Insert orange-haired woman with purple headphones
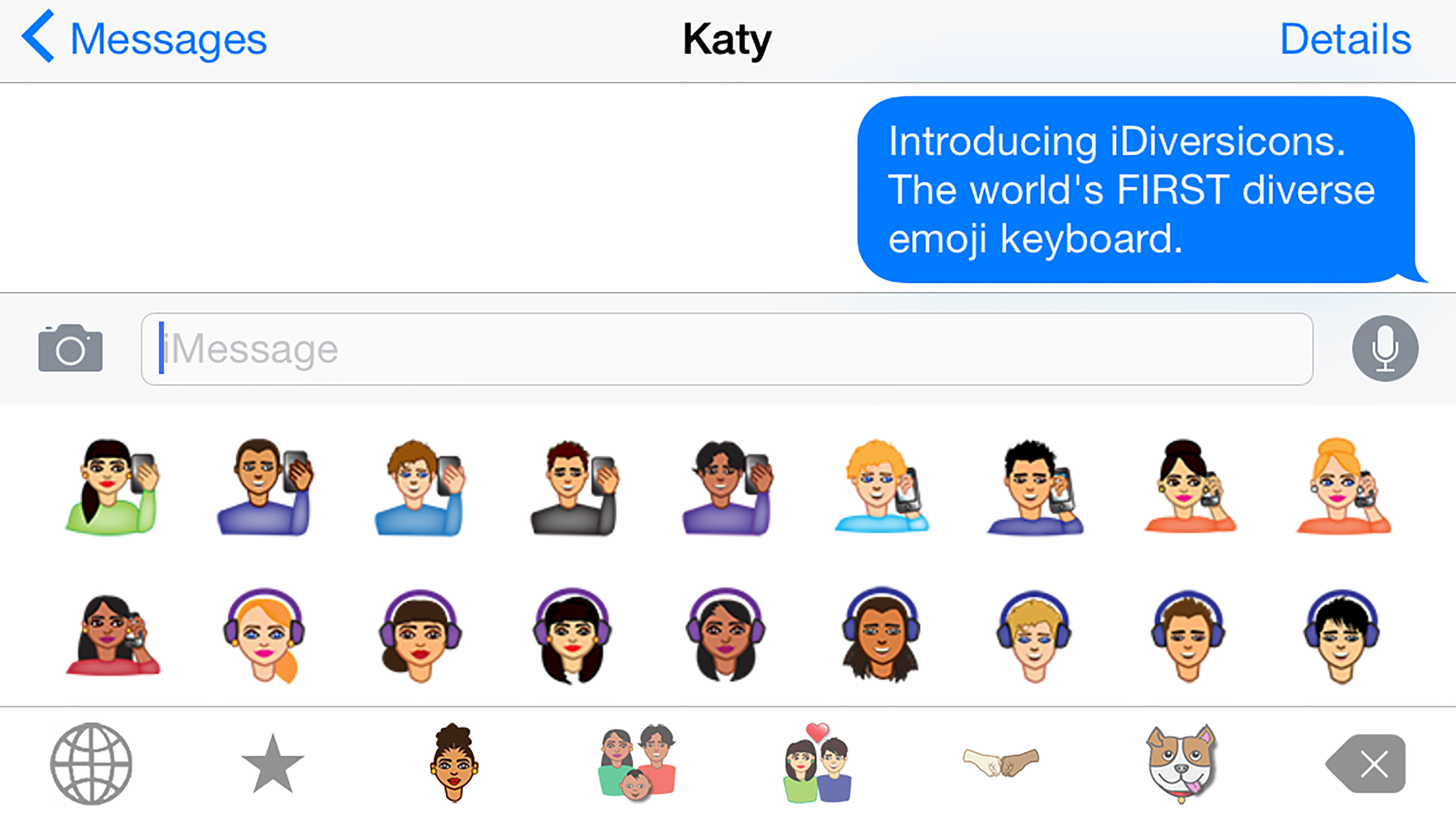 click(x=264, y=635)
